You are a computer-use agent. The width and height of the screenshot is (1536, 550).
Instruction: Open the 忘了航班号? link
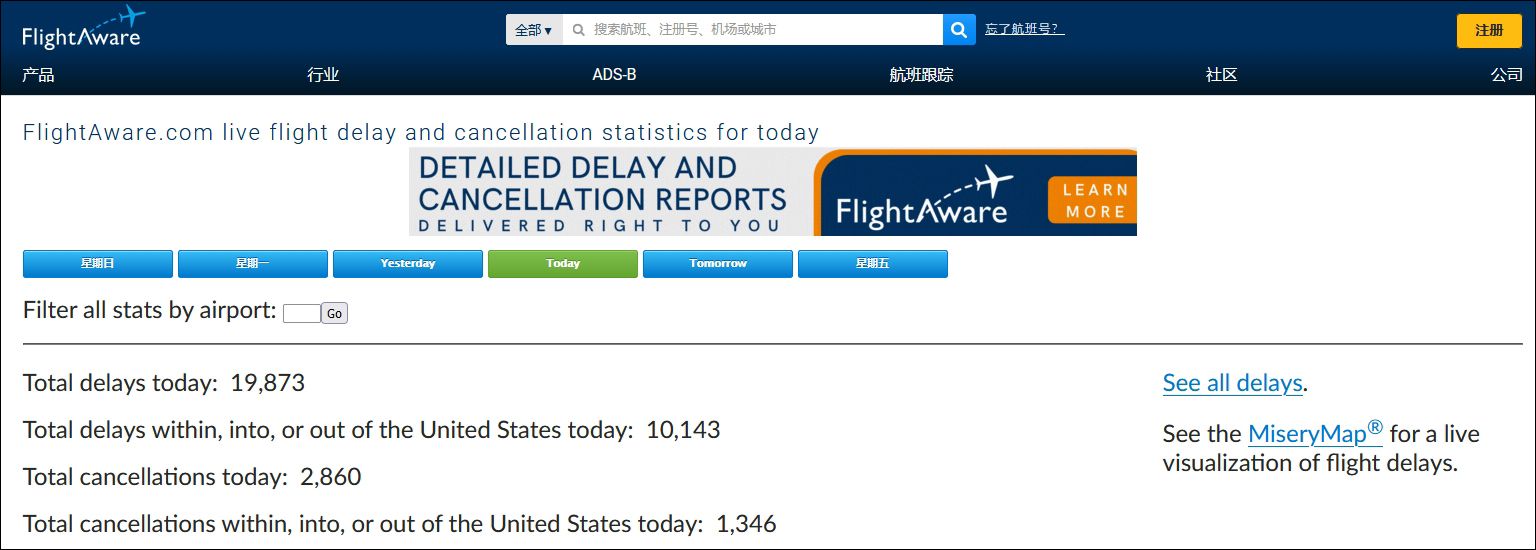[1024, 29]
